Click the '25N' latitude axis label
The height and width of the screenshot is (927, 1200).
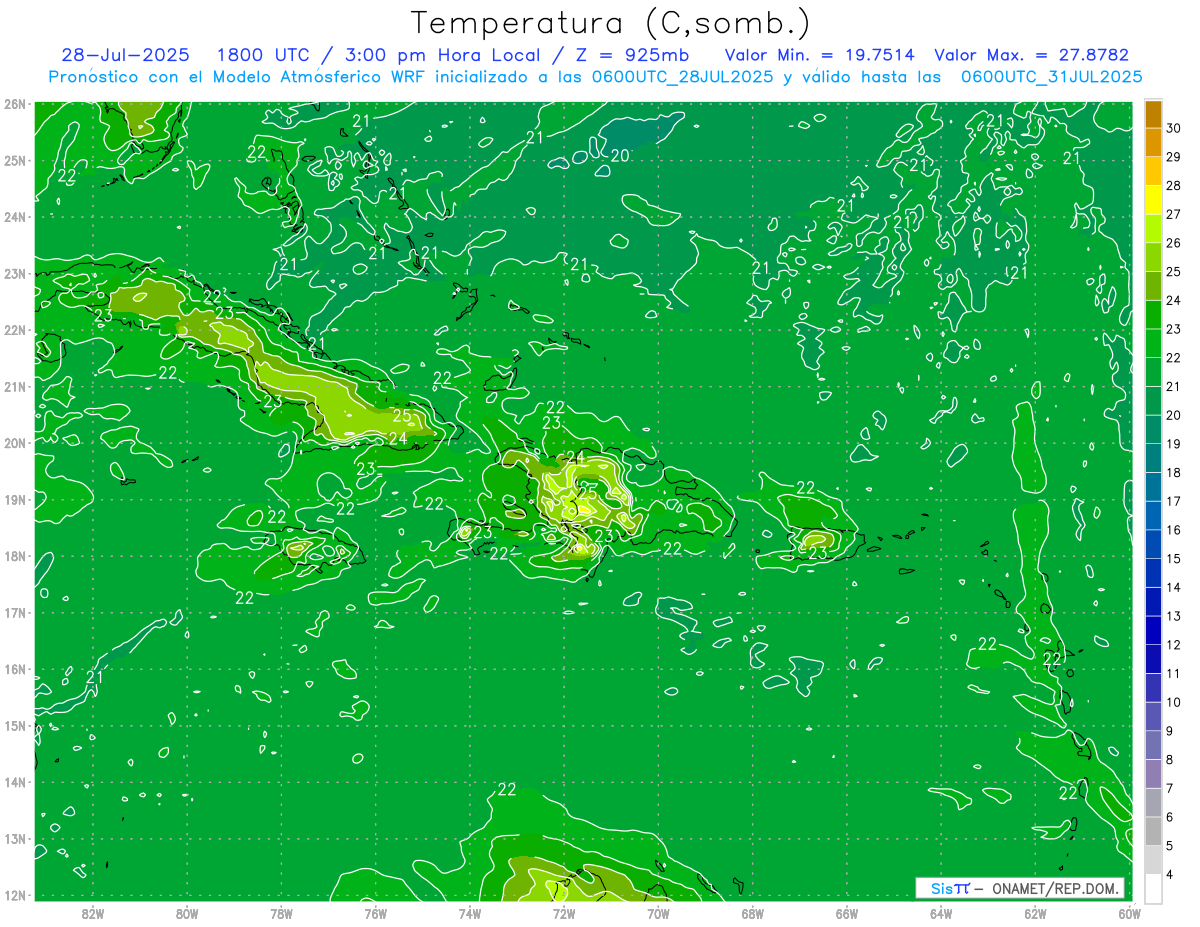[15, 161]
